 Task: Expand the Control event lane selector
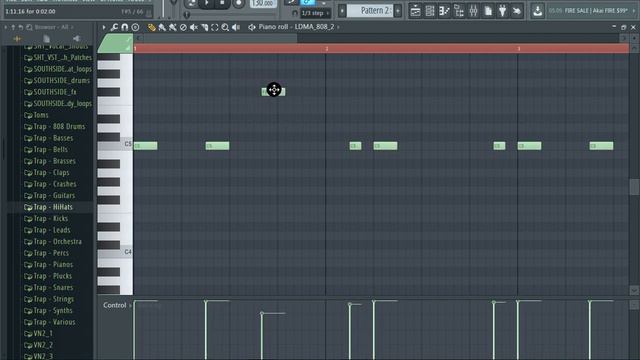(116, 305)
